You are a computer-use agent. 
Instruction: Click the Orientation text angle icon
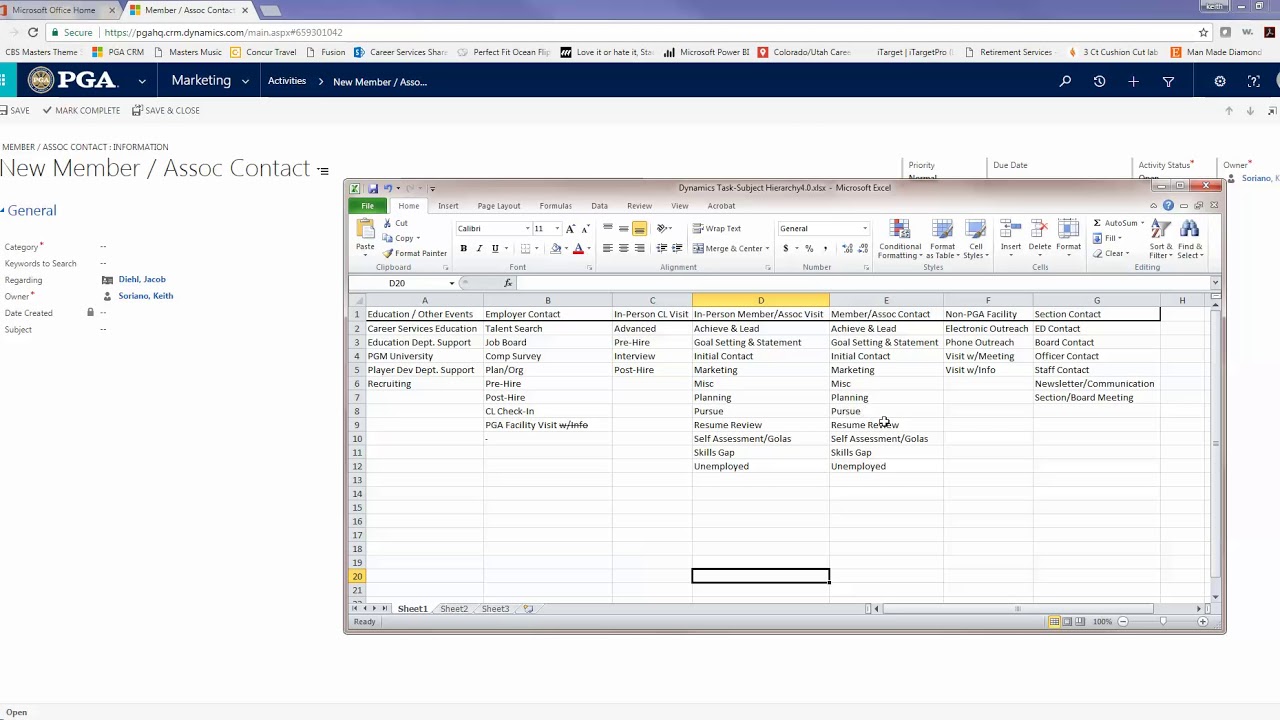point(663,228)
